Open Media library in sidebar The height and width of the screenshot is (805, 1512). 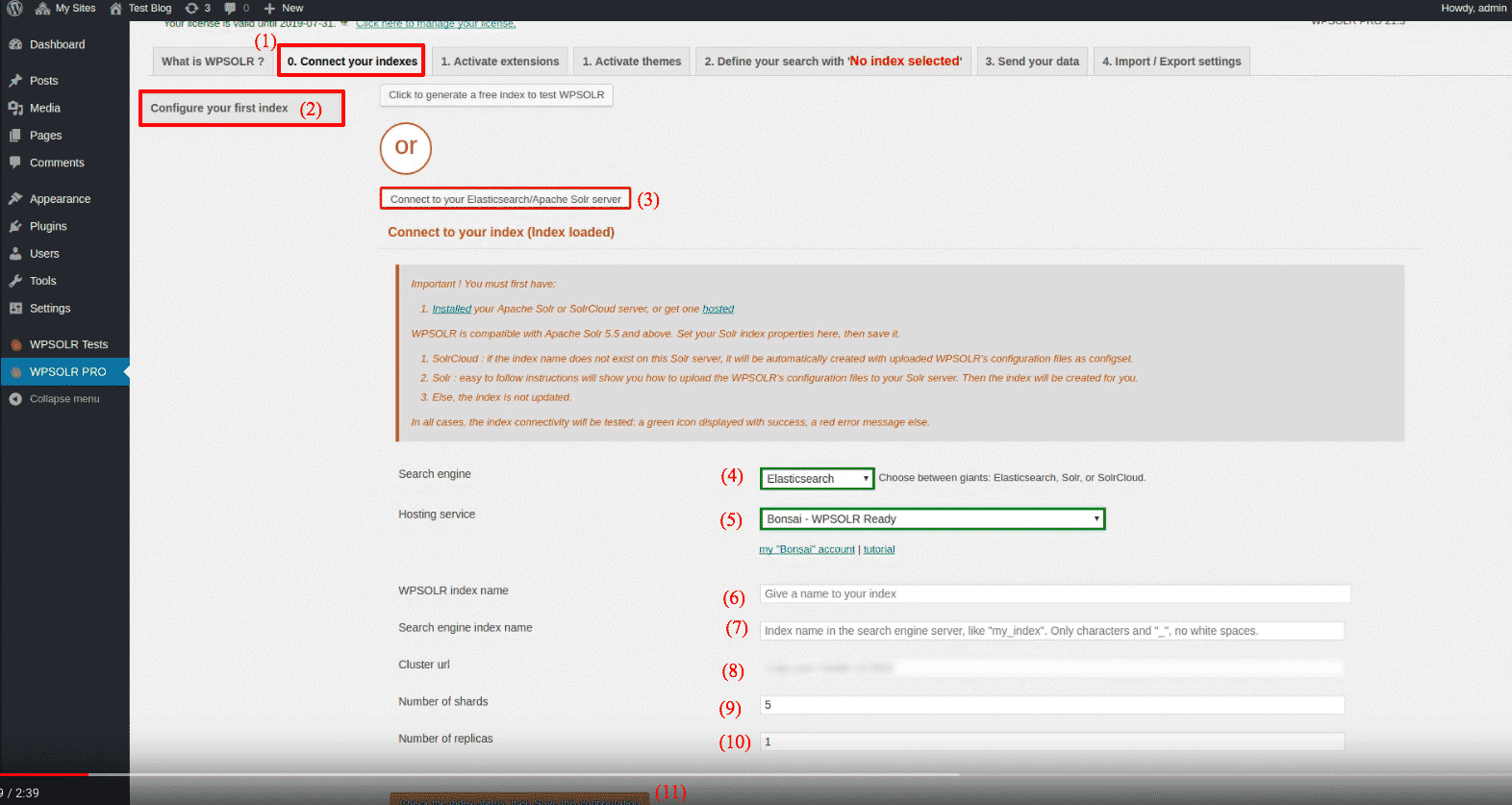point(64,108)
